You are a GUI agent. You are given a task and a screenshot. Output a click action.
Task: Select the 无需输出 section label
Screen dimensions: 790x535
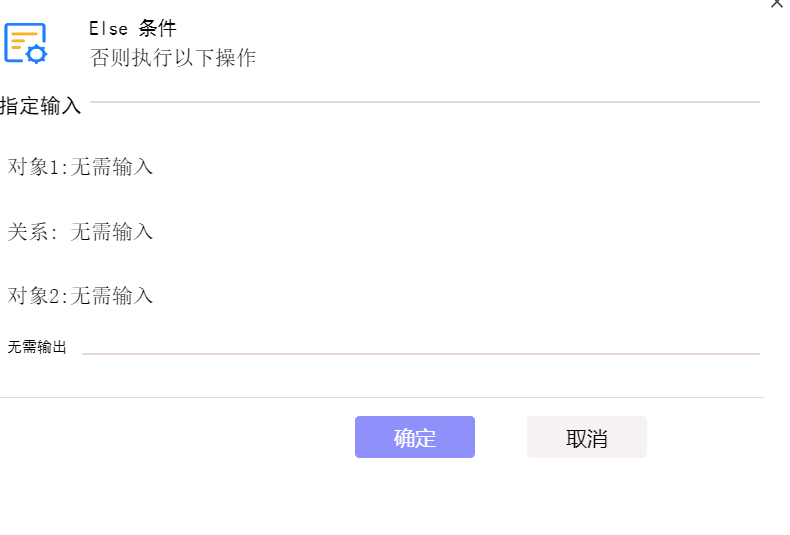pos(37,347)
